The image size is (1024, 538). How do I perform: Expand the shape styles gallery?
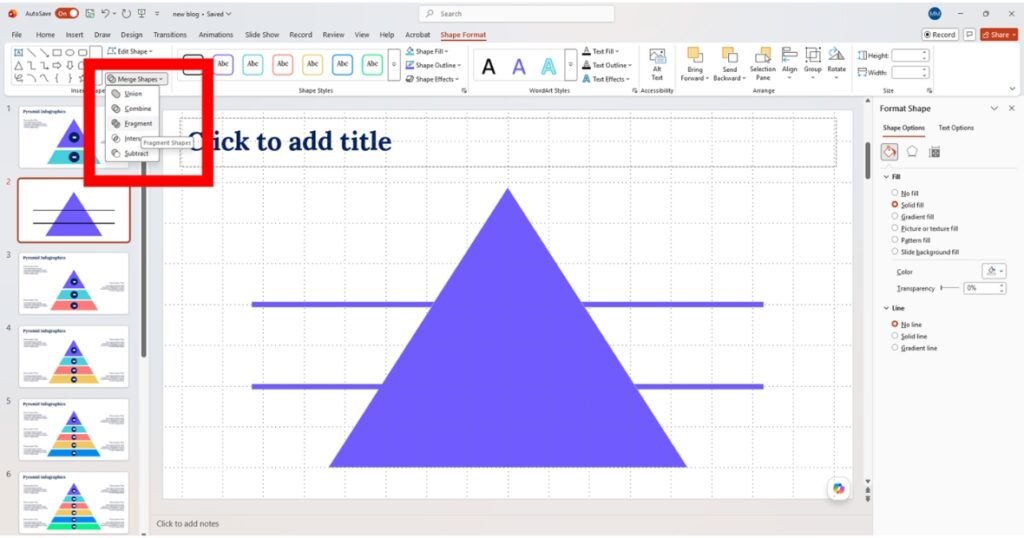coord(394,65)
